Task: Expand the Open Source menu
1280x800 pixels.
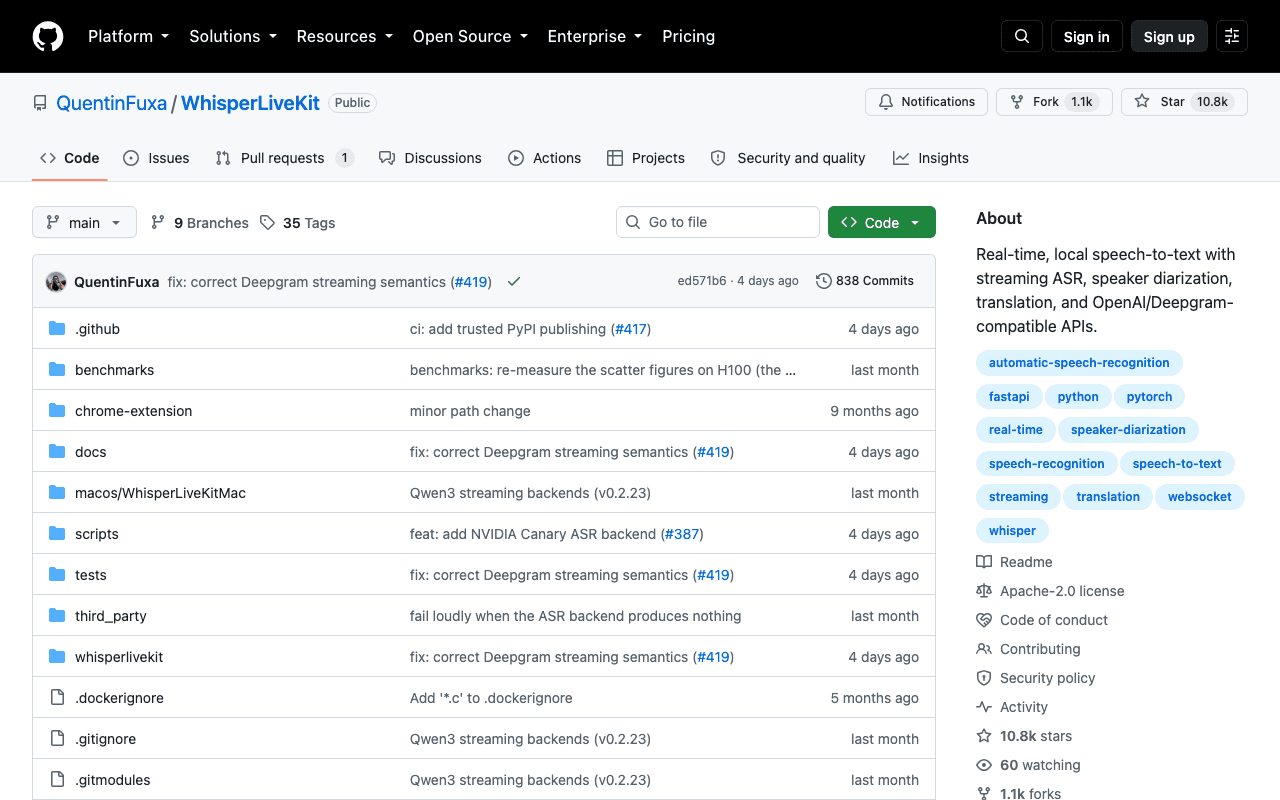Action: (x=470, y=36)
